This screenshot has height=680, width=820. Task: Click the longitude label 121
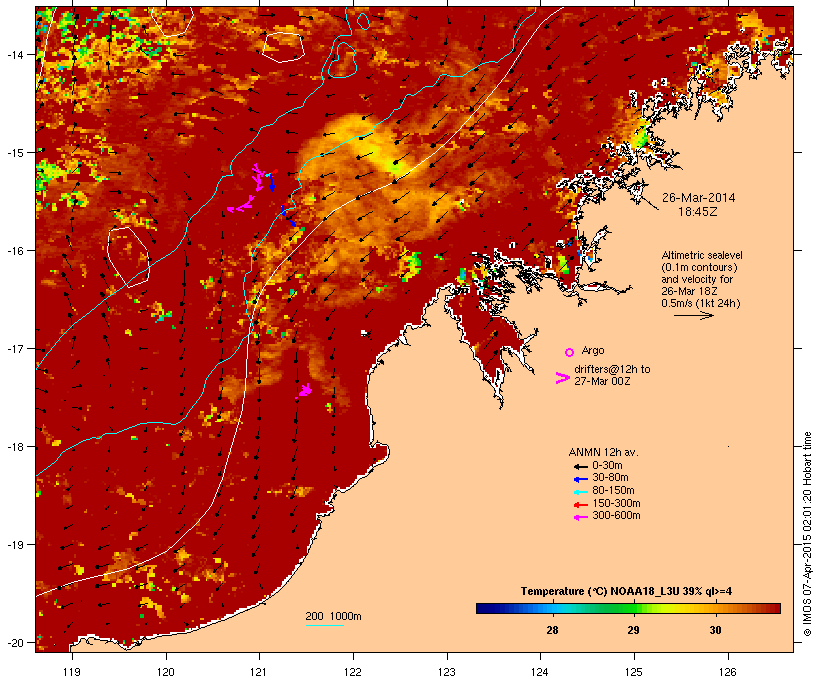click(259, 672)
